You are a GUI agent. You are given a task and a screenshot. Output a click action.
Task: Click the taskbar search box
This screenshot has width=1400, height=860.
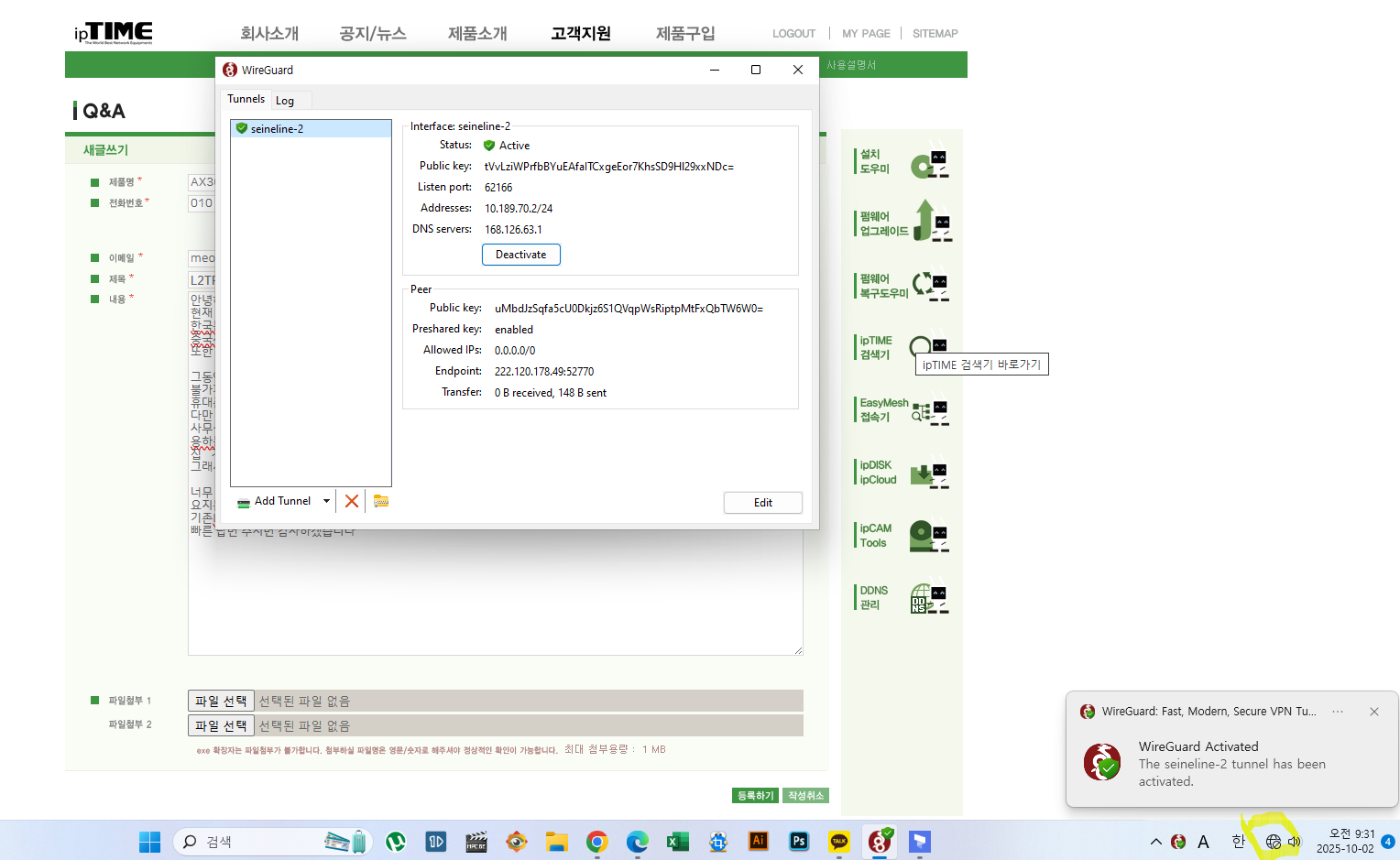(x=272, y=842)
